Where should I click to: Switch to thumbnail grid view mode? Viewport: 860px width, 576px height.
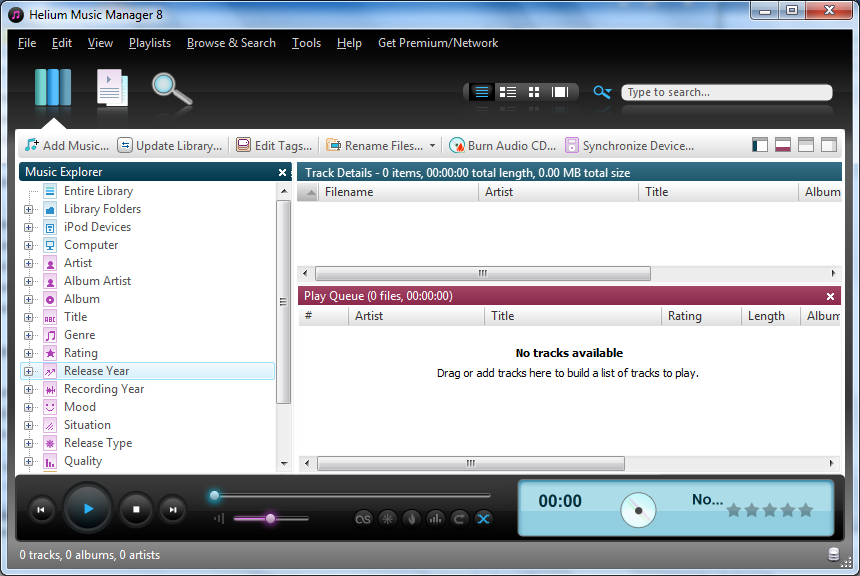pos(534,92)
